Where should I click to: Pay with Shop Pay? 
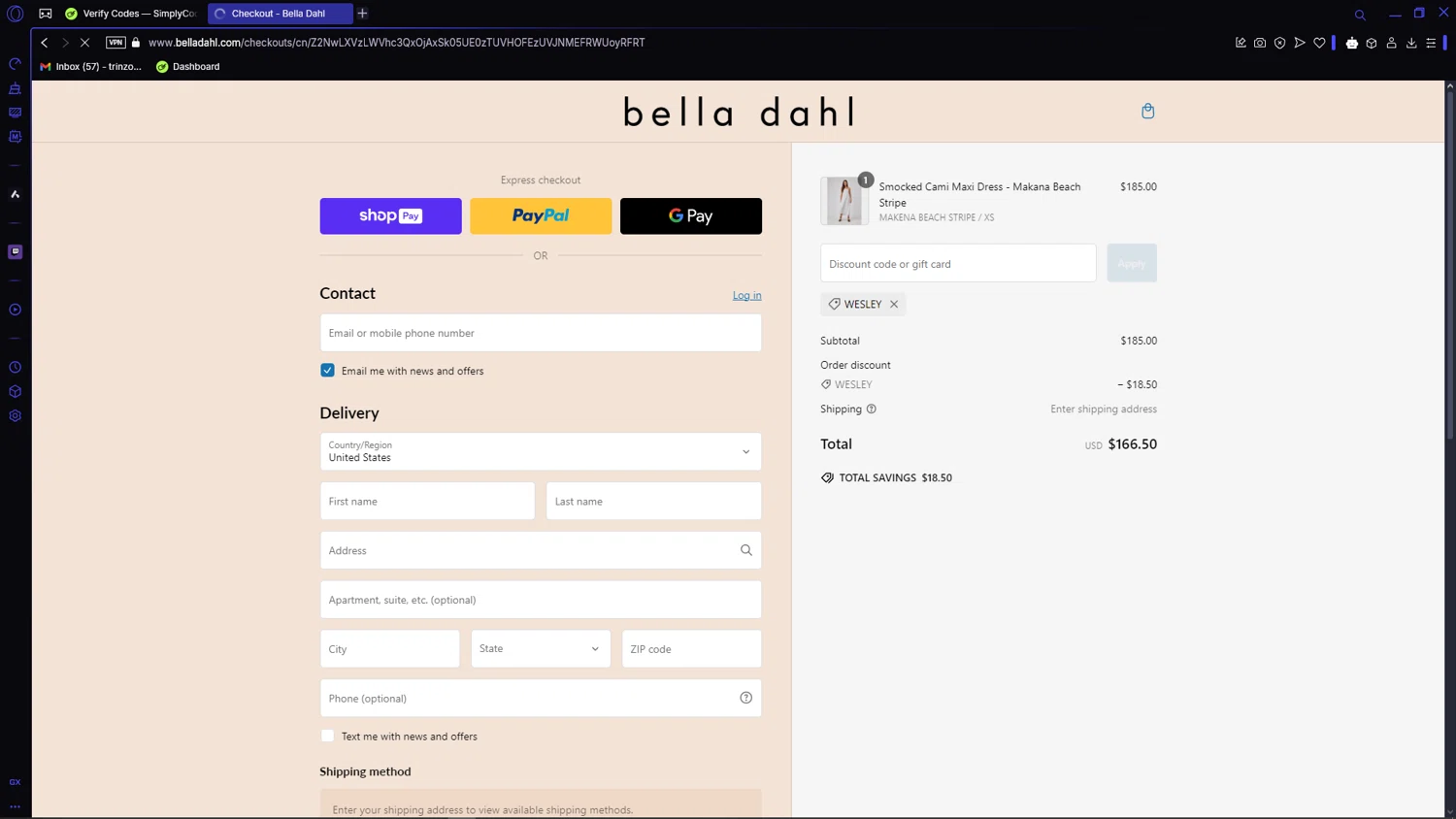click(x=391, y=215)
